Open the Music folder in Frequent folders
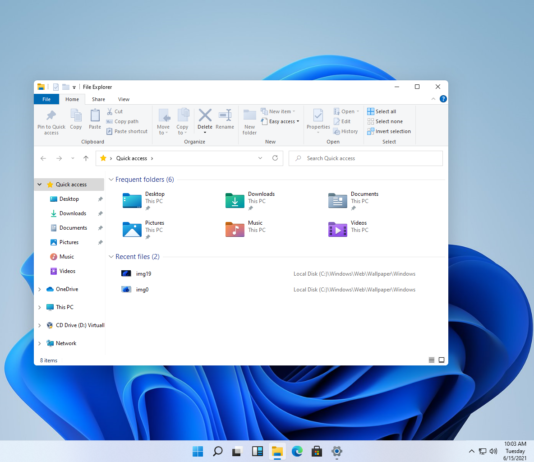The image size is (534, 462). click(245, 229)
